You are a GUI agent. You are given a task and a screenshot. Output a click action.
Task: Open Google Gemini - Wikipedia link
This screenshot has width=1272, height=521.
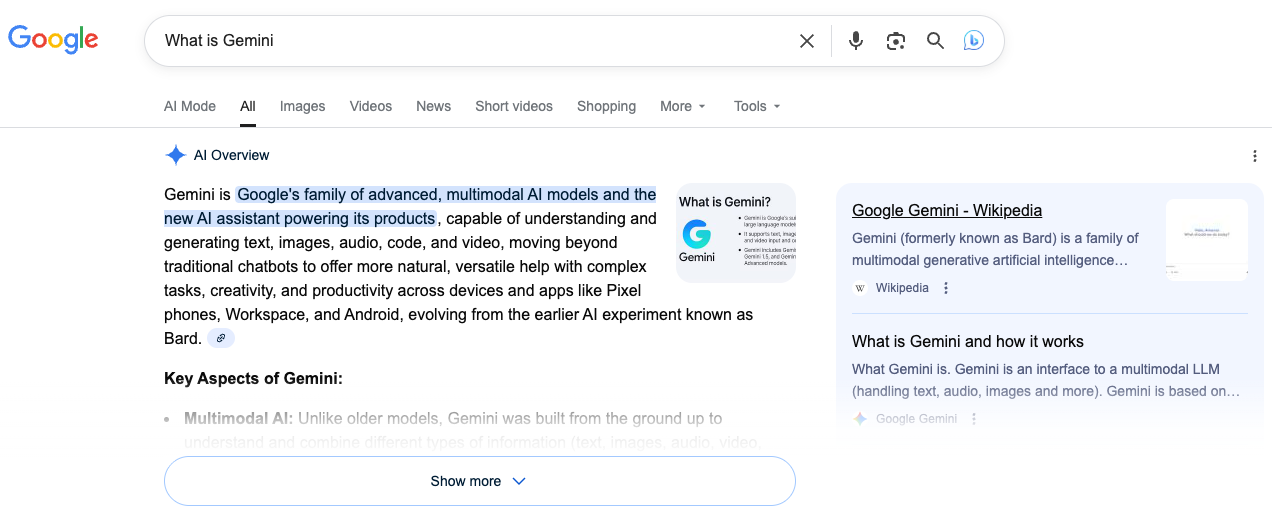(x=947, y=210)
